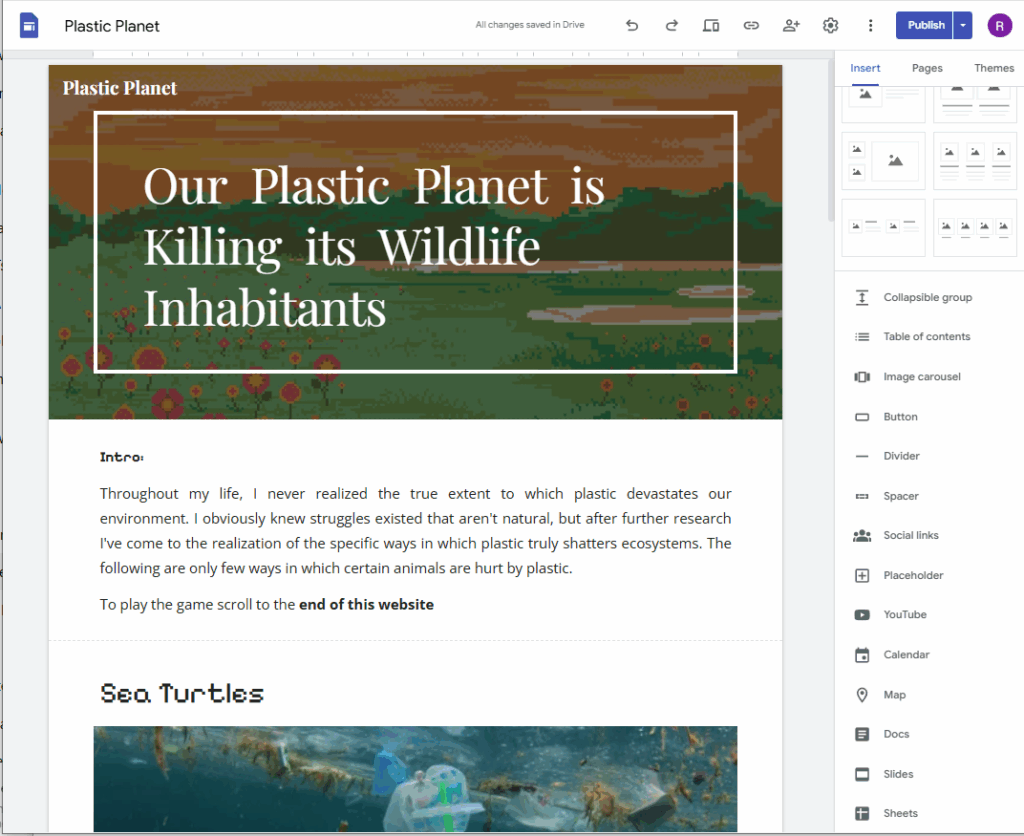Click the undo arrow icon
The image size is (1024, 836).
tap(631, 26)
